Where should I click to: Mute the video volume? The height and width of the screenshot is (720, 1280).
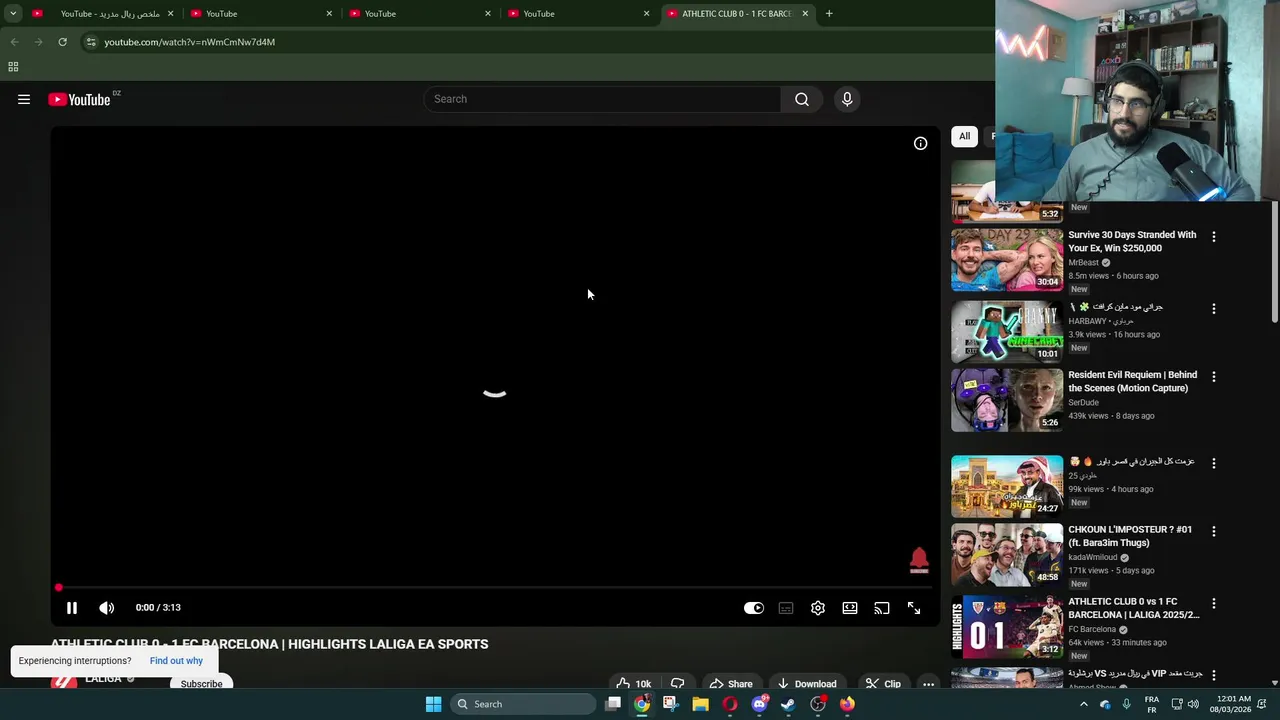pyautogui.click(x=107, y=608)
